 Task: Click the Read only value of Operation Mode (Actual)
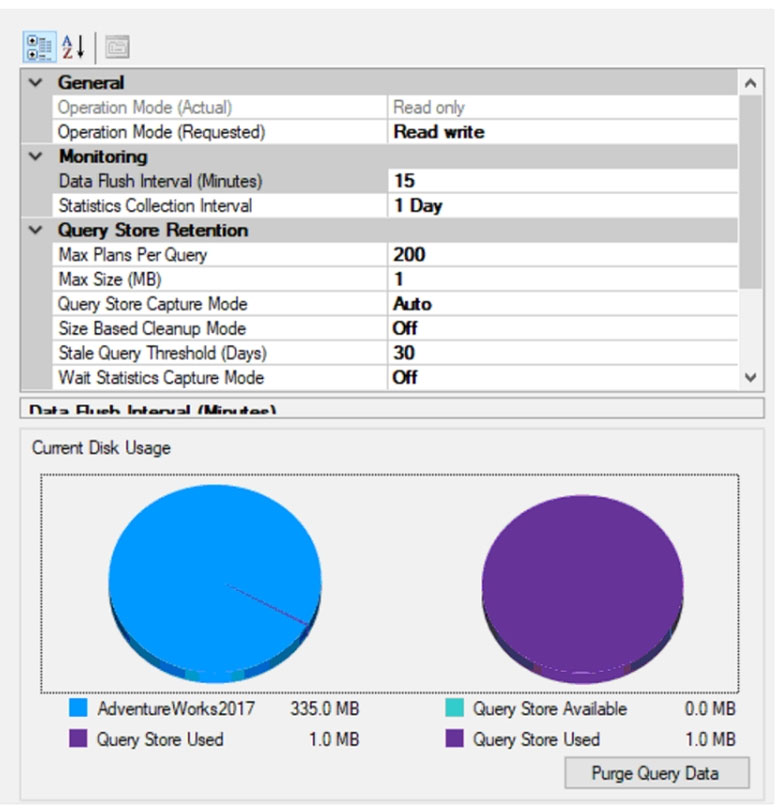(429, 108)
